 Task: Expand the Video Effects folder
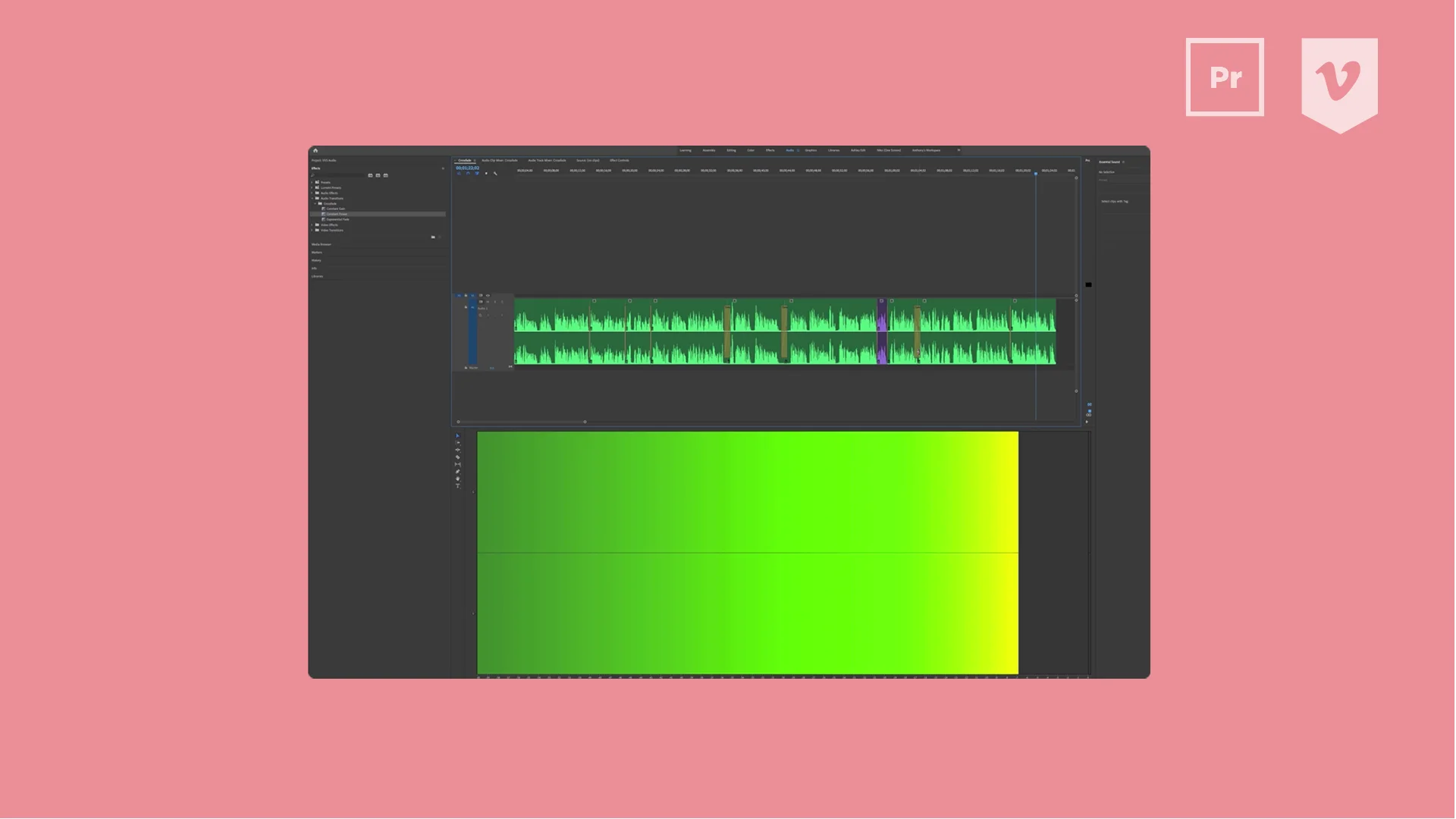[x=312, y=225]
